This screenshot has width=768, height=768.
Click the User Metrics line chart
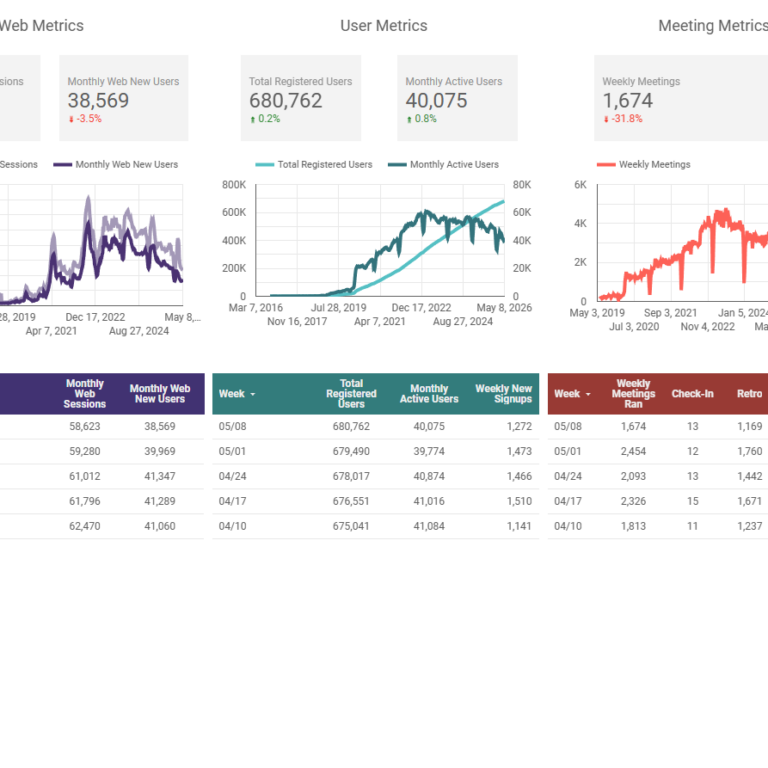pos(380,240)
